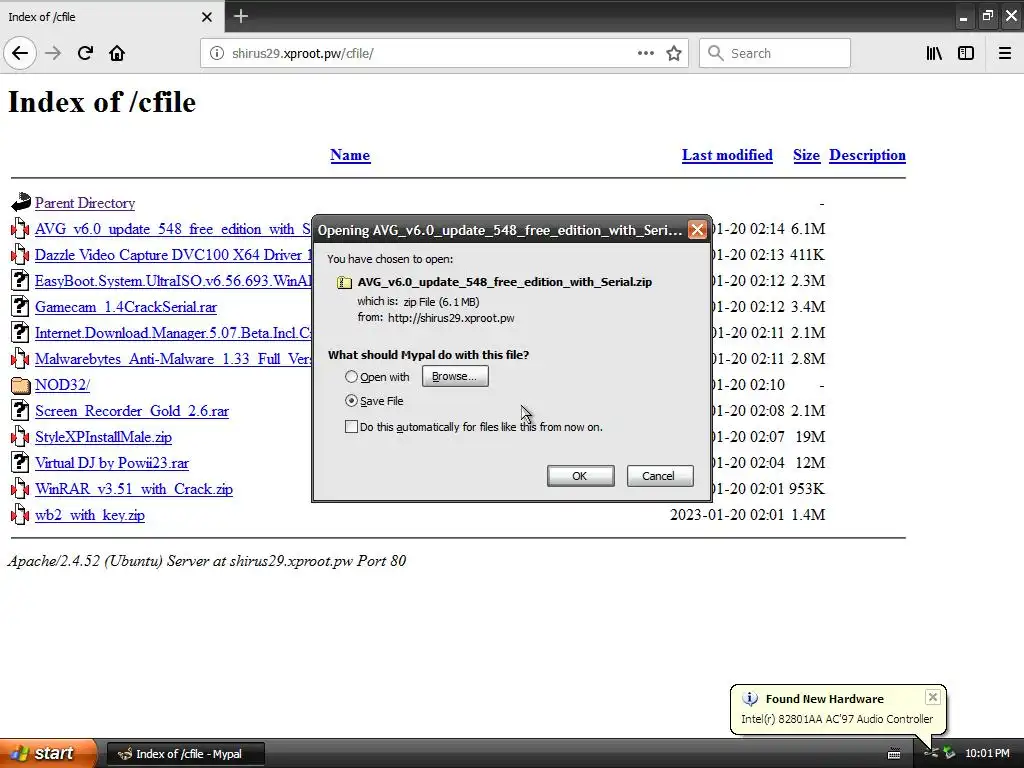Close the Index of /cfile tab

coord(207,17)
